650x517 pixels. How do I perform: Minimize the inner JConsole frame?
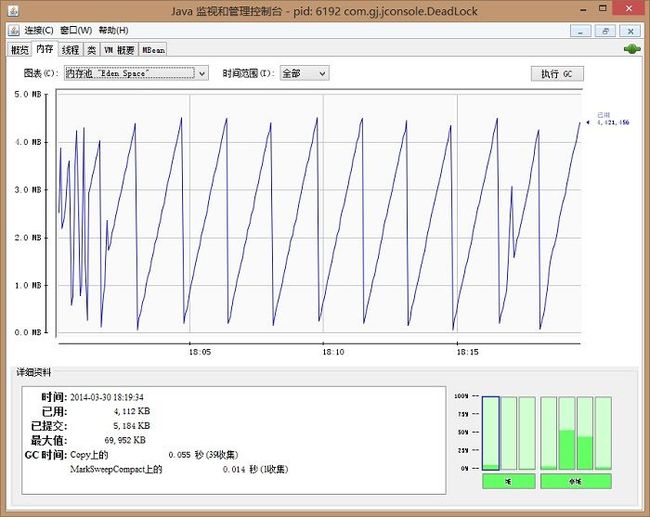(580, 31)
